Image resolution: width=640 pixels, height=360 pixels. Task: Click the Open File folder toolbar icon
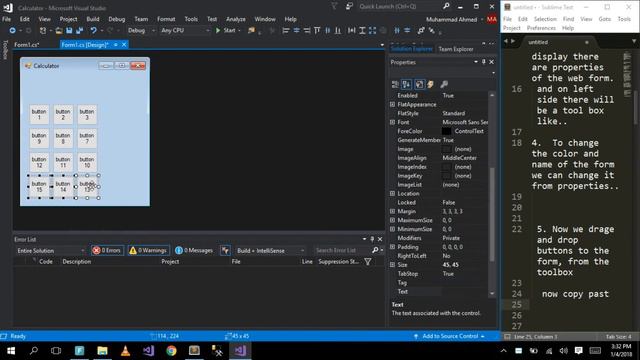coord(59,31)
